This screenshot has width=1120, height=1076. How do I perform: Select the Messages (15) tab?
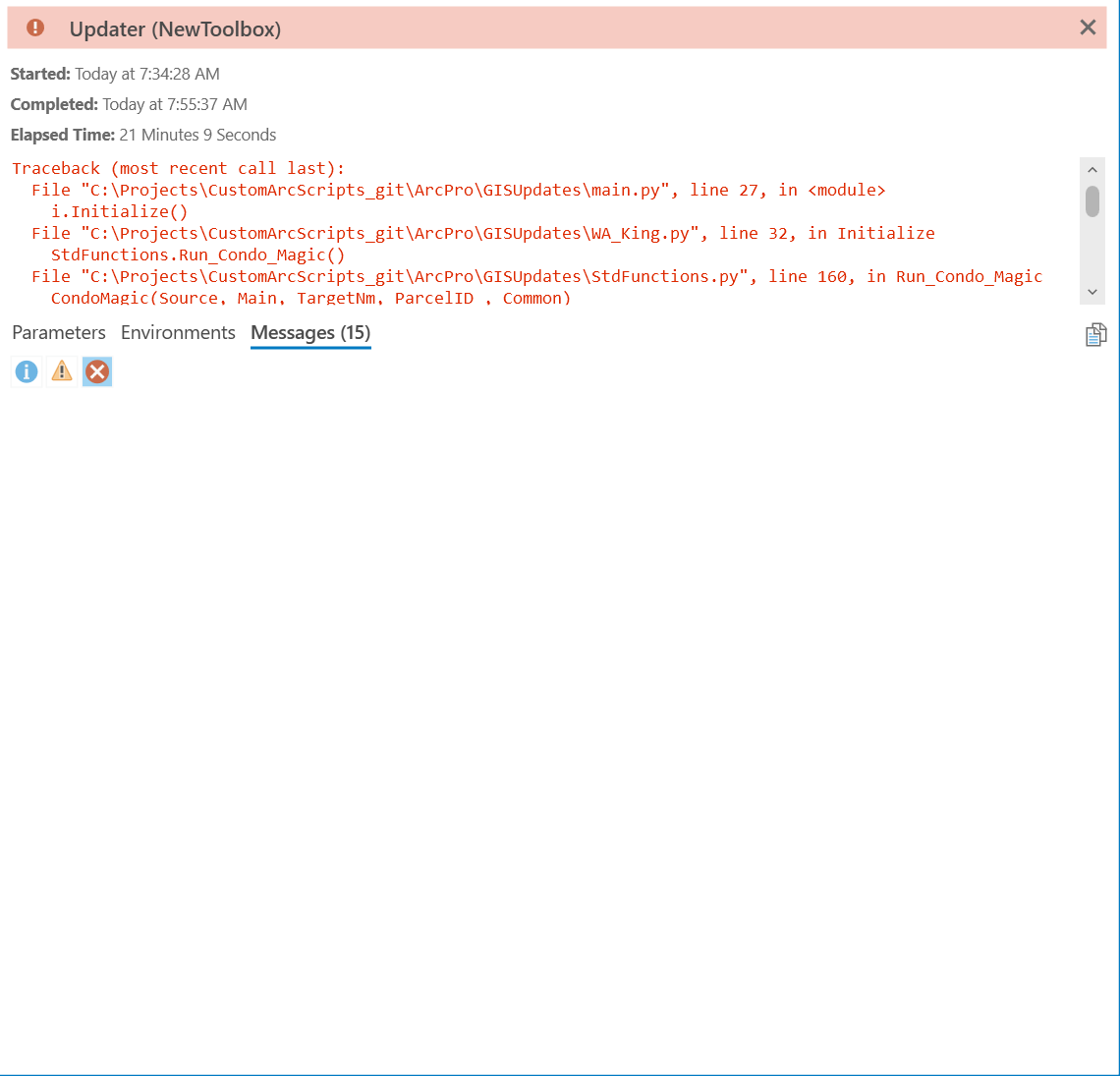coord(310,332)
